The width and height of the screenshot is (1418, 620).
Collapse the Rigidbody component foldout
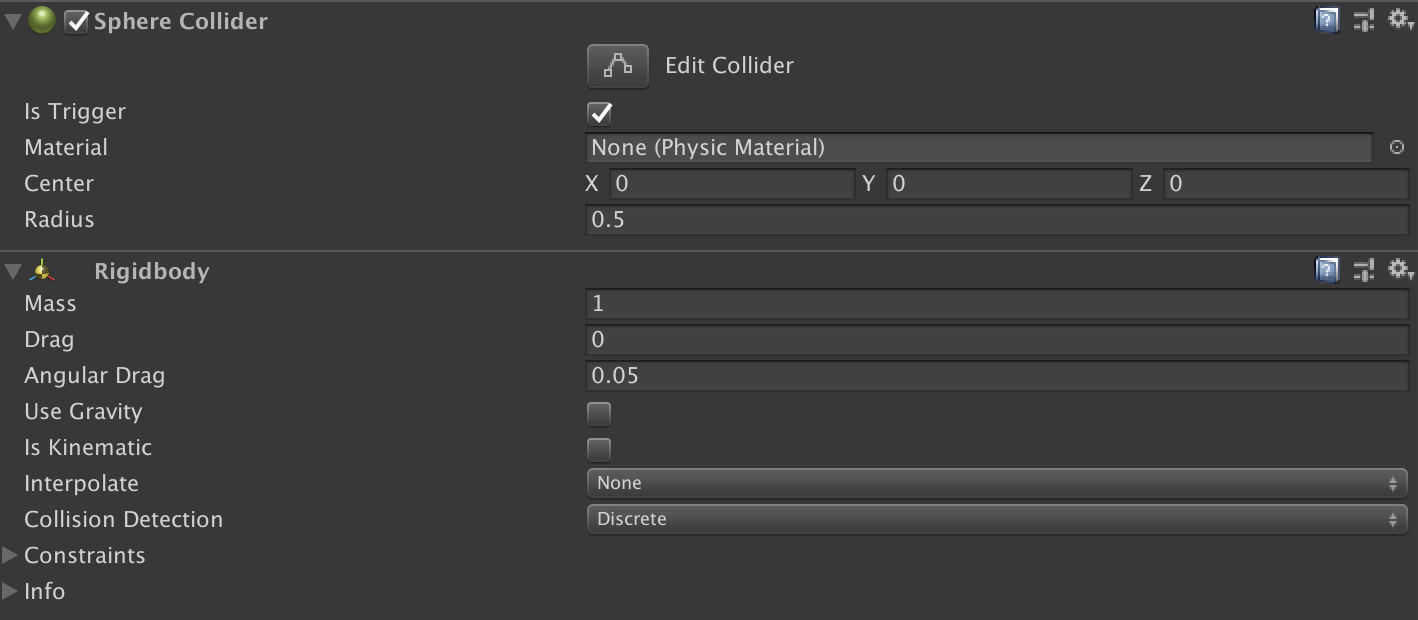point(12,268)
